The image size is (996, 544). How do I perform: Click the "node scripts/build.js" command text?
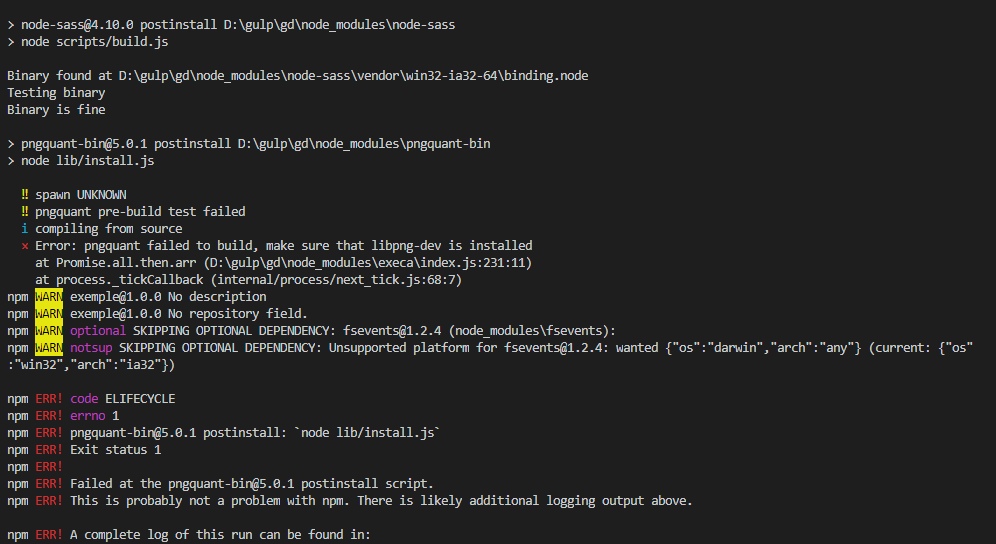84,42
